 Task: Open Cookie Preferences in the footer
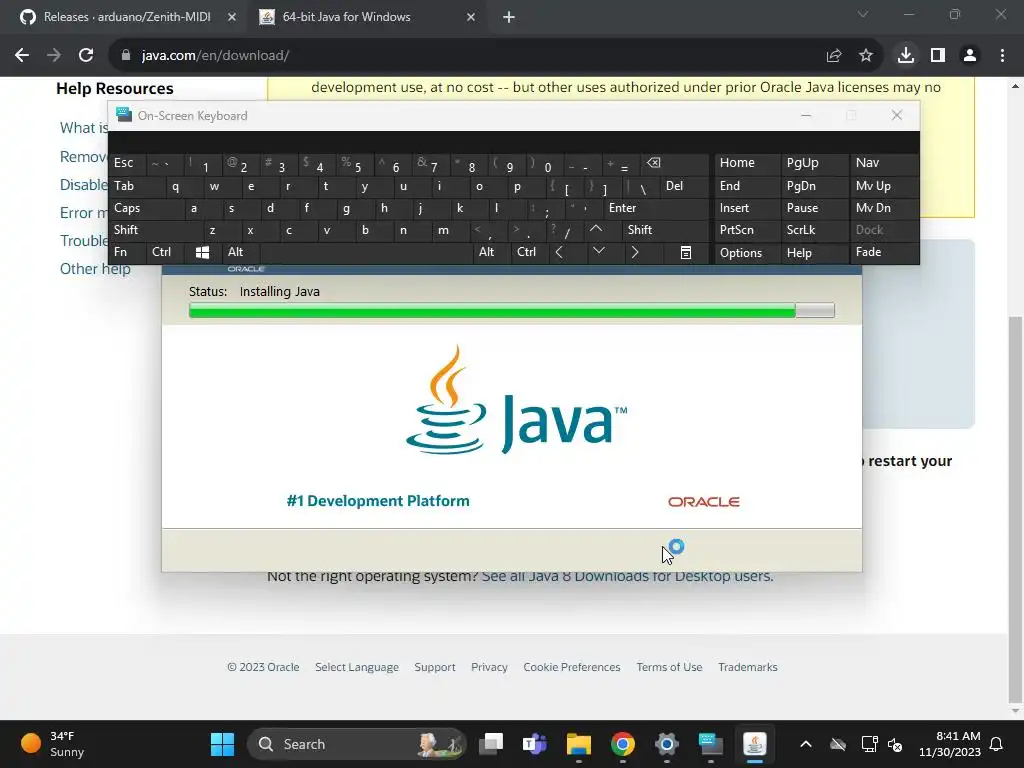pyautogui.click(x=571, y=667)
